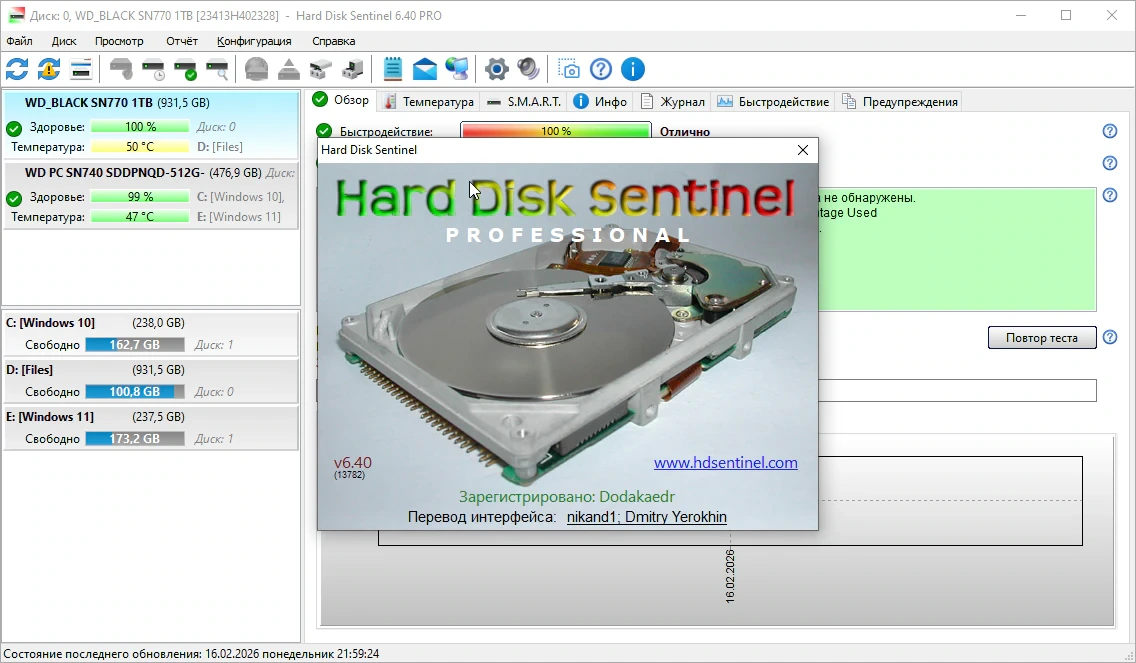Click the greyed round disk globe icon
Image resolution: width=1136 pixels, height=663 pixels.
(256, 70)
